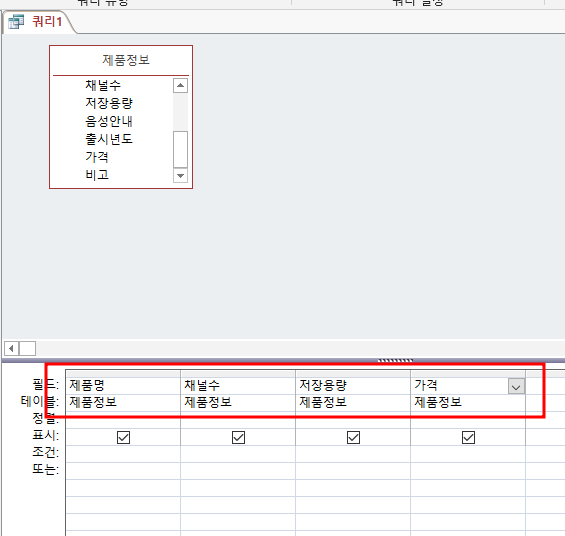Select 가격 field in 제품정보 table list

(97, 157)
